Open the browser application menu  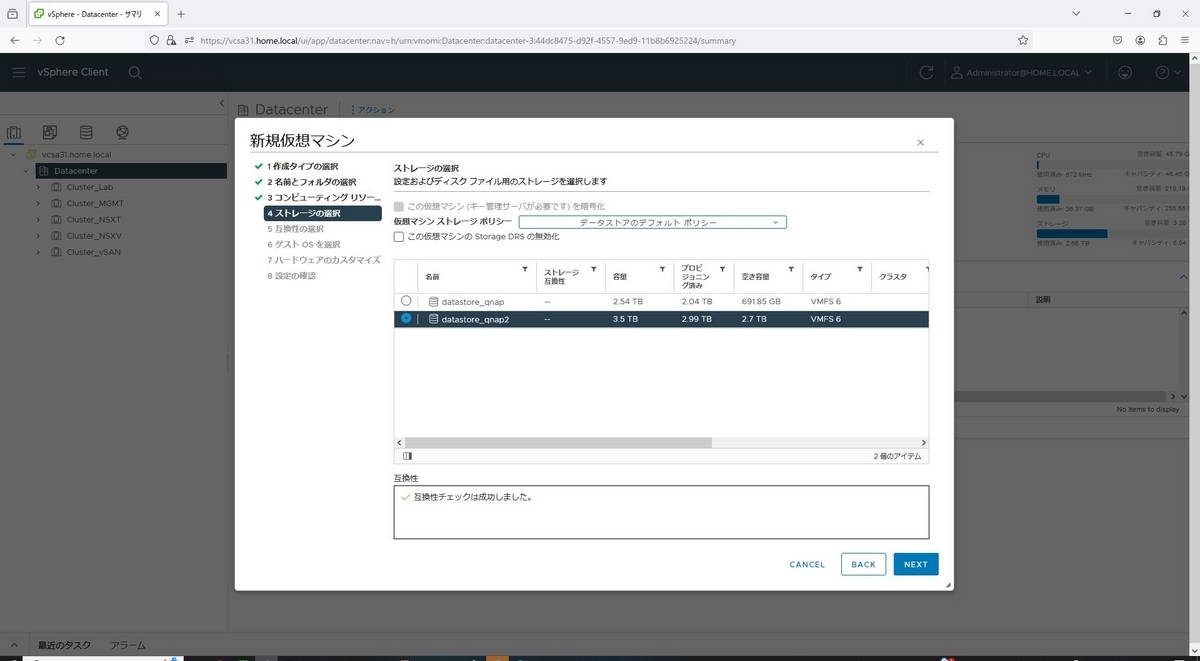pyautogui.click(x=1186, y=40)
